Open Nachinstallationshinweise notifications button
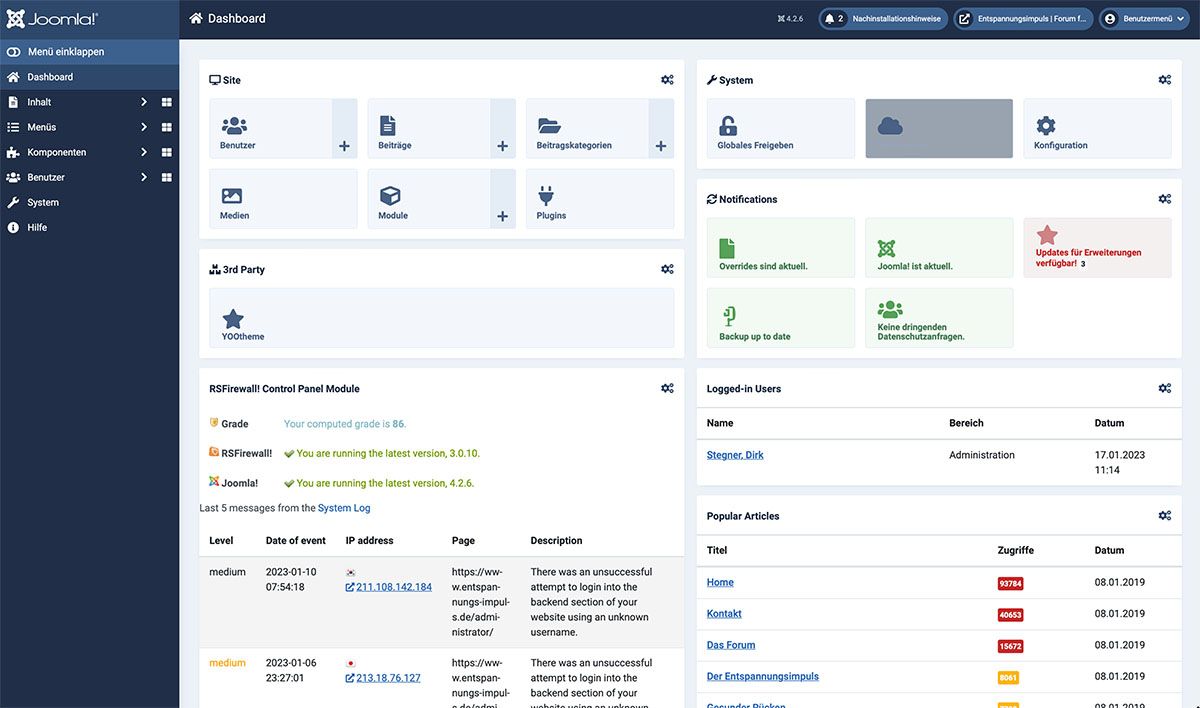1200x708 pixels. tap(883, 19)
